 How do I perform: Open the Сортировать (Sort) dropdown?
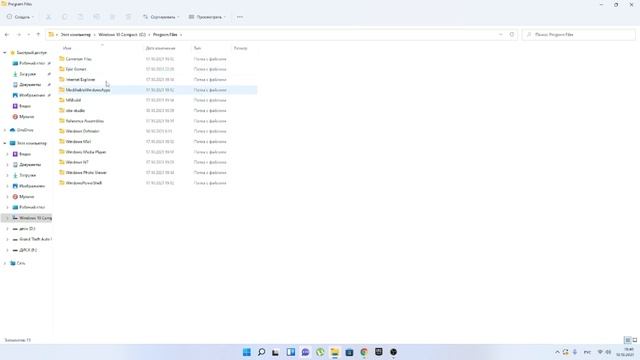pos(161,17)
